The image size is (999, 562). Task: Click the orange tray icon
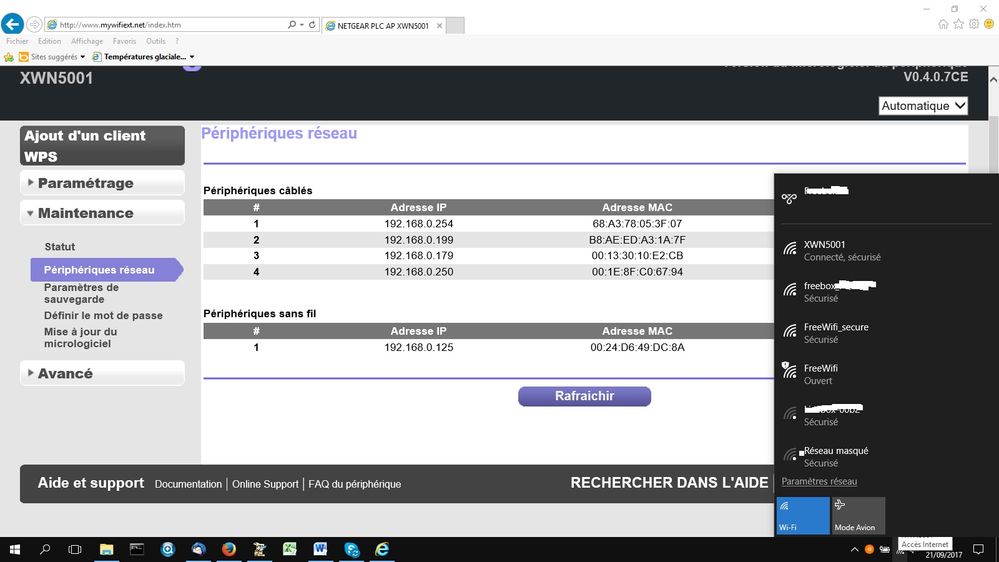pos(869,549)
